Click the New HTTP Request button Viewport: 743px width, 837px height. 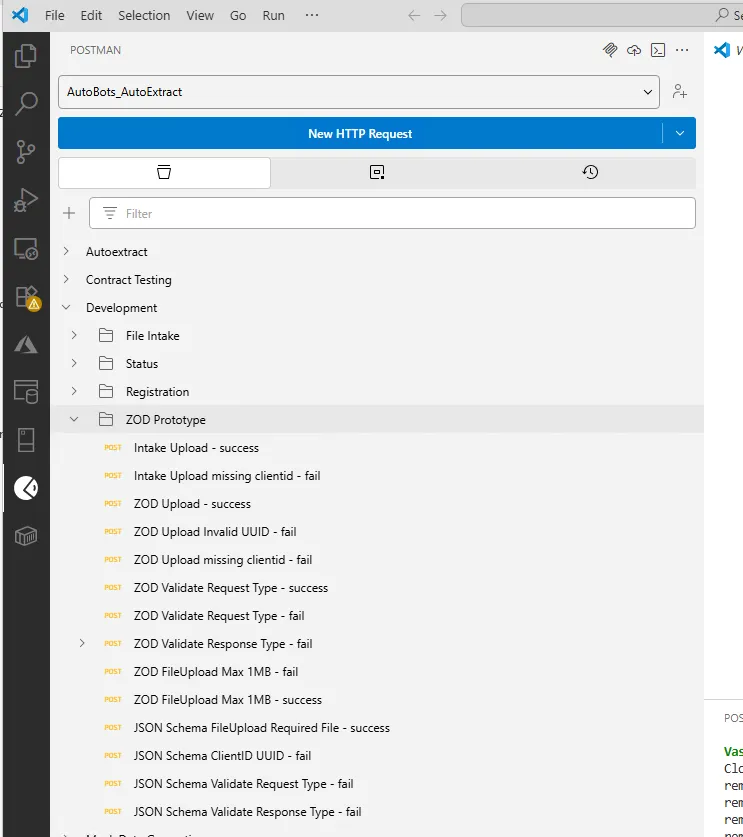(360, 133)
